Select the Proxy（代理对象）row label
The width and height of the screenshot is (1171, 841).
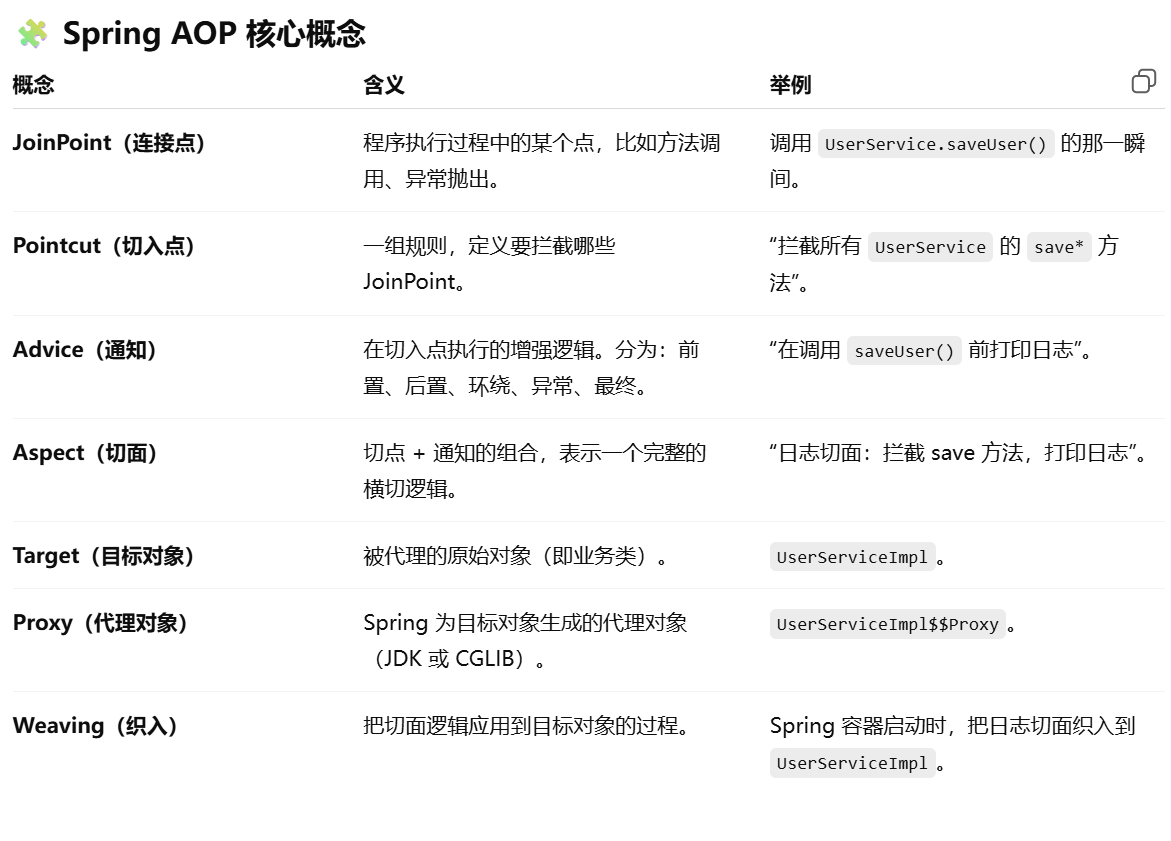pyautogui.click(x=101, y=623)
